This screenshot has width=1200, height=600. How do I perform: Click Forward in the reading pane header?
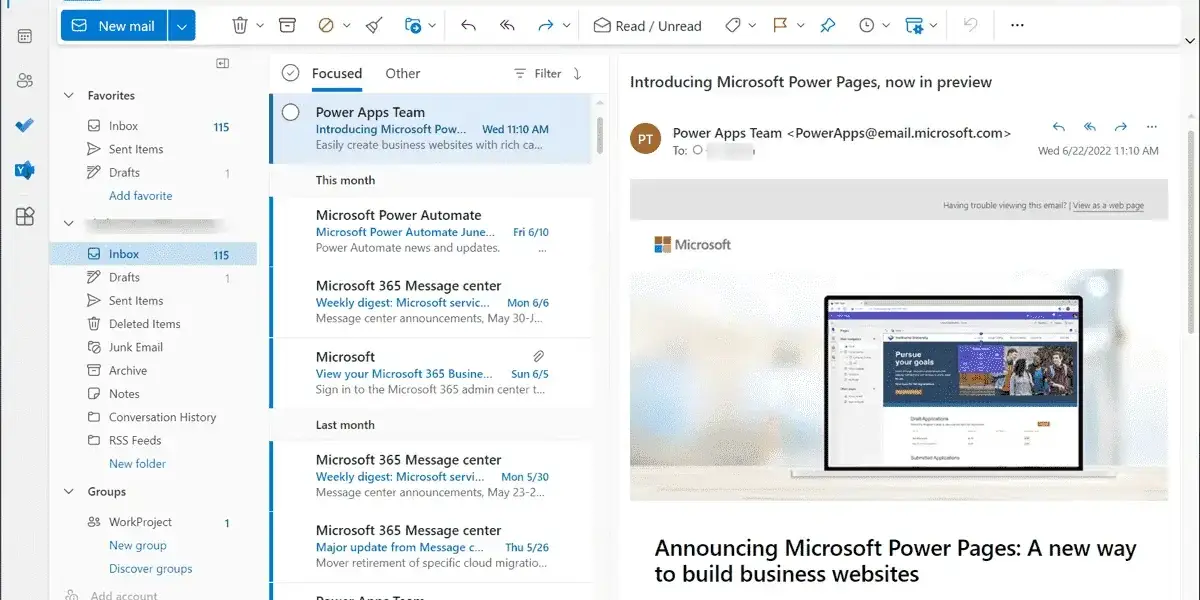[x=1120, y=127]
